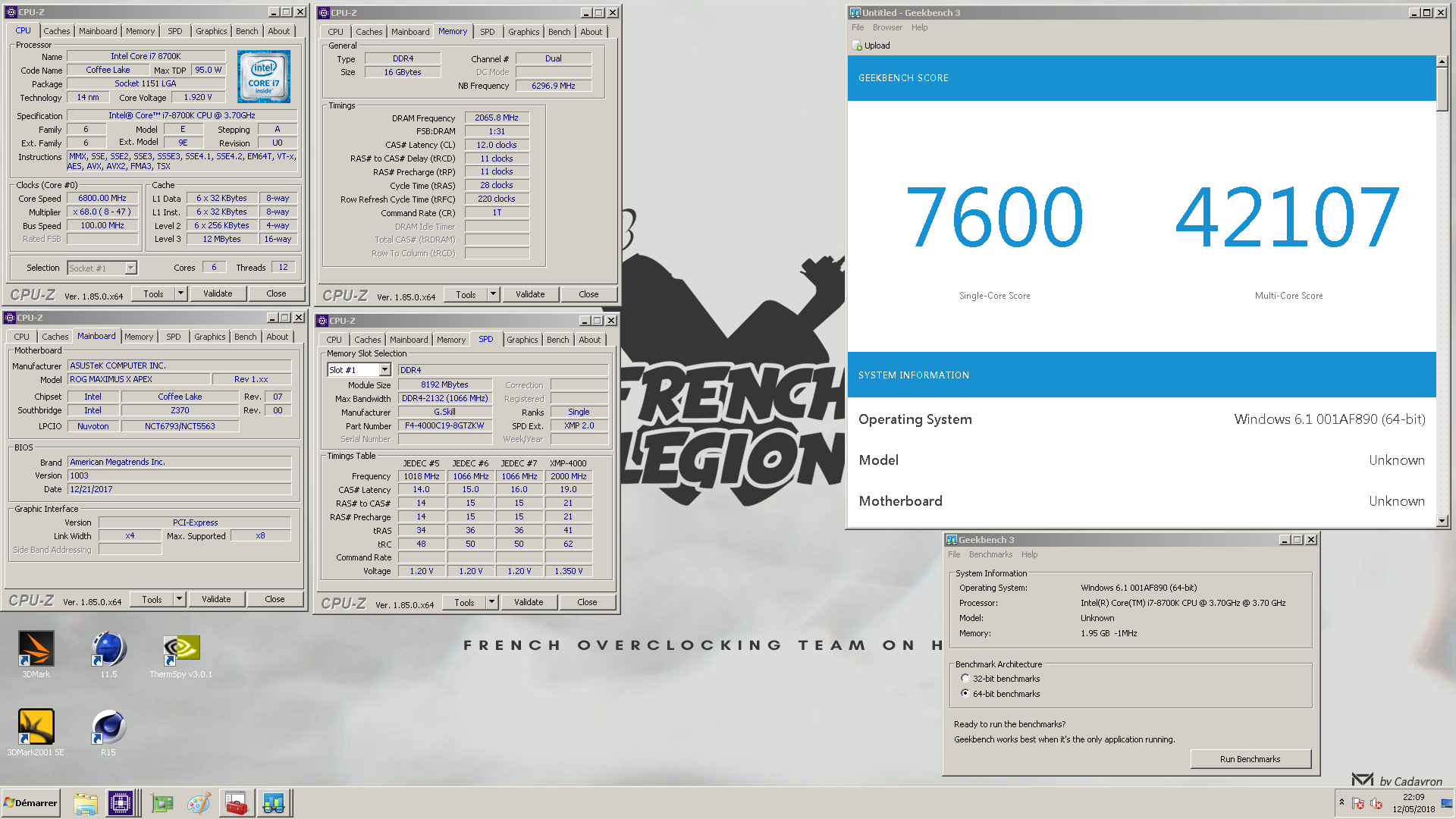This screenshot has height=819, width=1456.
Task: Open the file explorer taskbar icon
Action: [86, 803]
